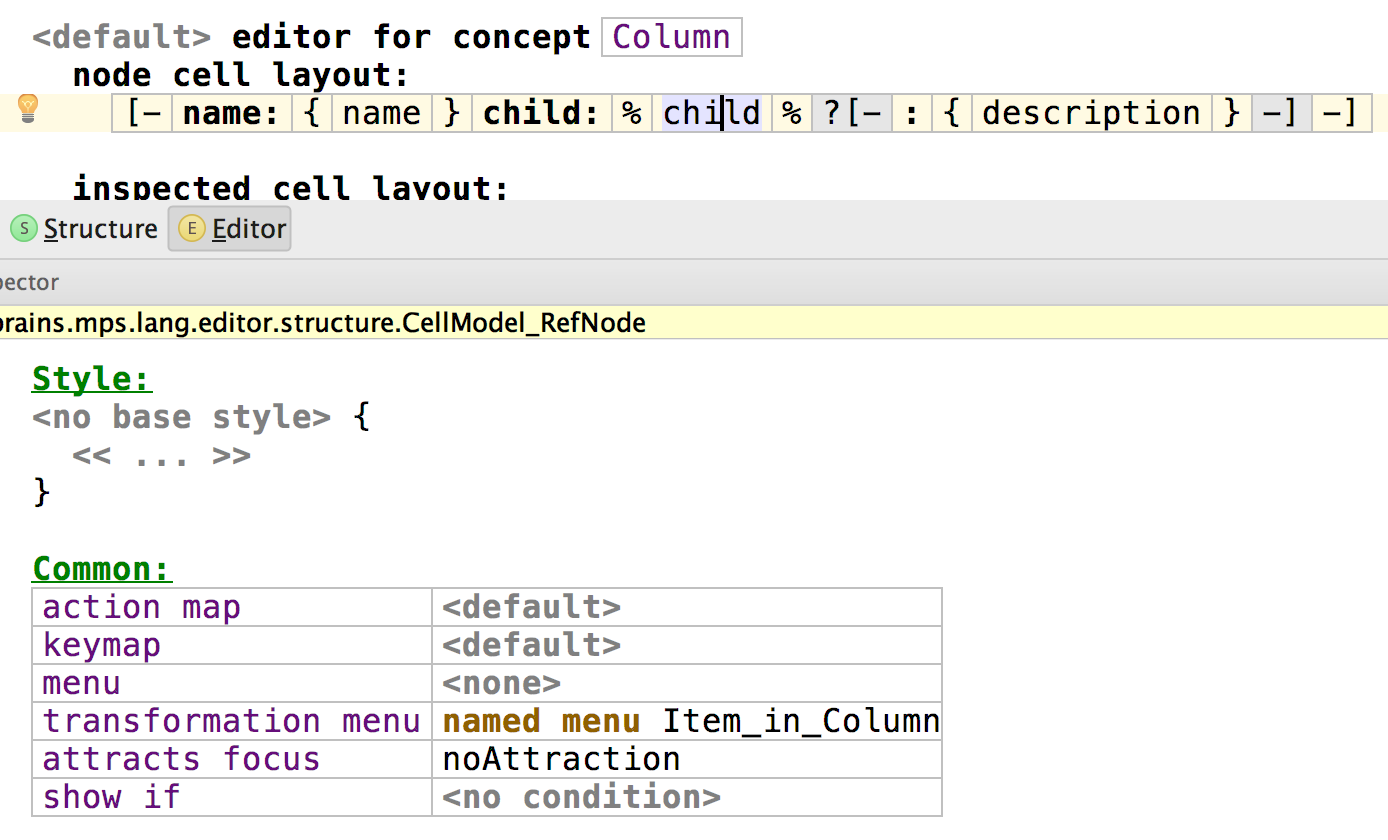This screenshot has height=840, width=1388.
Task: Select the description property cell
Action: point(1091,113)
